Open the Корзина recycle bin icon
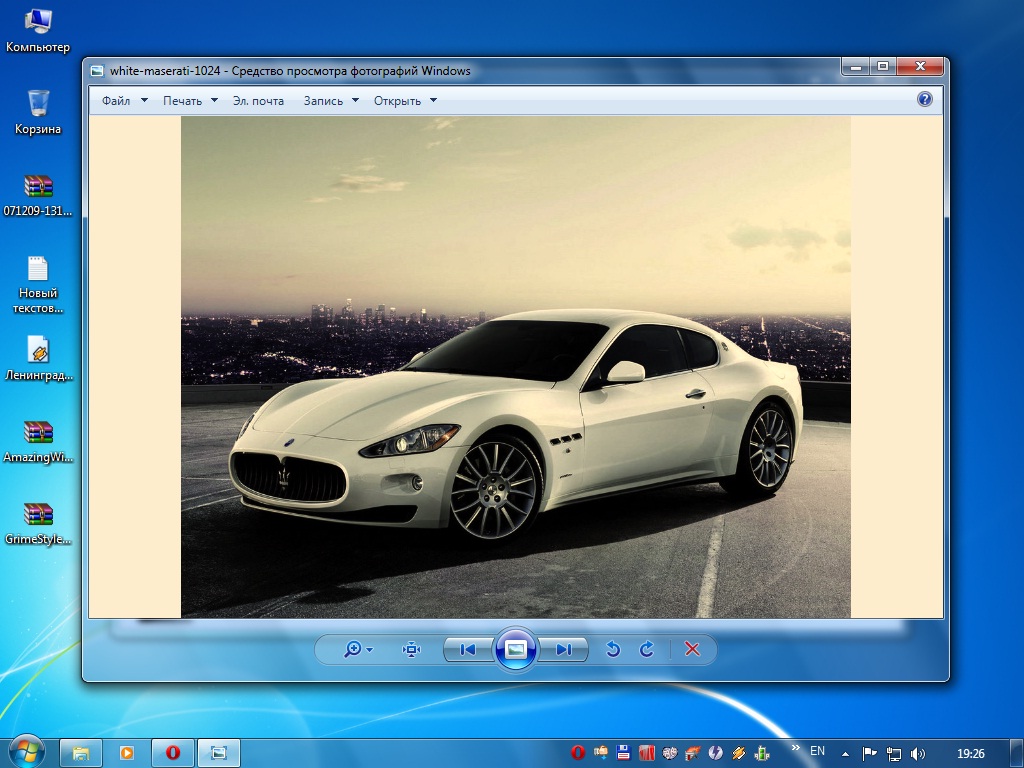The width and height of the screenshot is (1024, 768). click(x=38, y=111)
